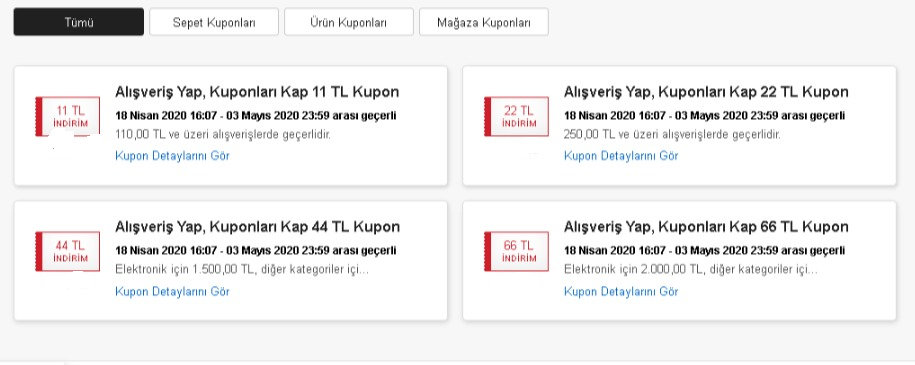This screenshot has width=915, height=365.
Task: Select the 44 TL Kupon title
Action: 257,227
